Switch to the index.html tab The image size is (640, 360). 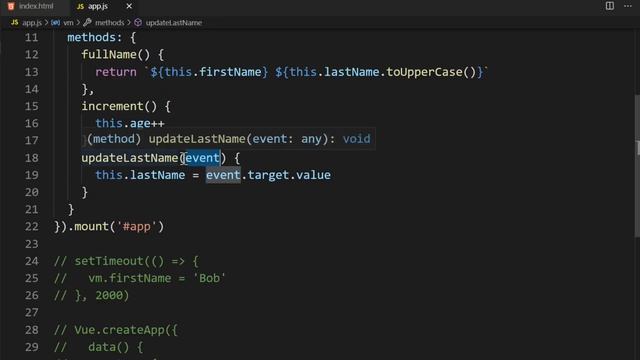click(35, 6)
